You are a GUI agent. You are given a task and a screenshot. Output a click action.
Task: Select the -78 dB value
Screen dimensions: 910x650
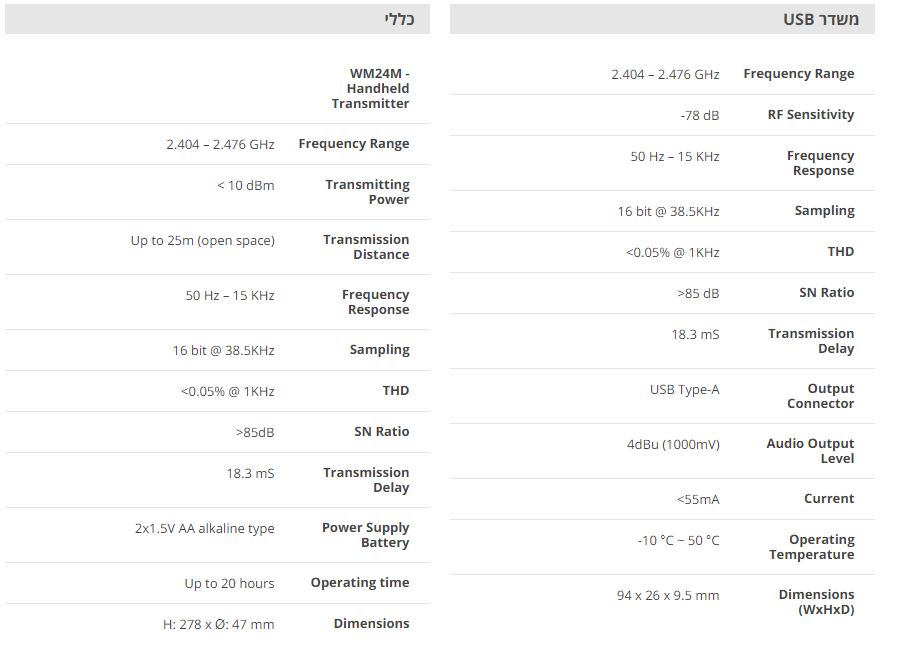699,116
